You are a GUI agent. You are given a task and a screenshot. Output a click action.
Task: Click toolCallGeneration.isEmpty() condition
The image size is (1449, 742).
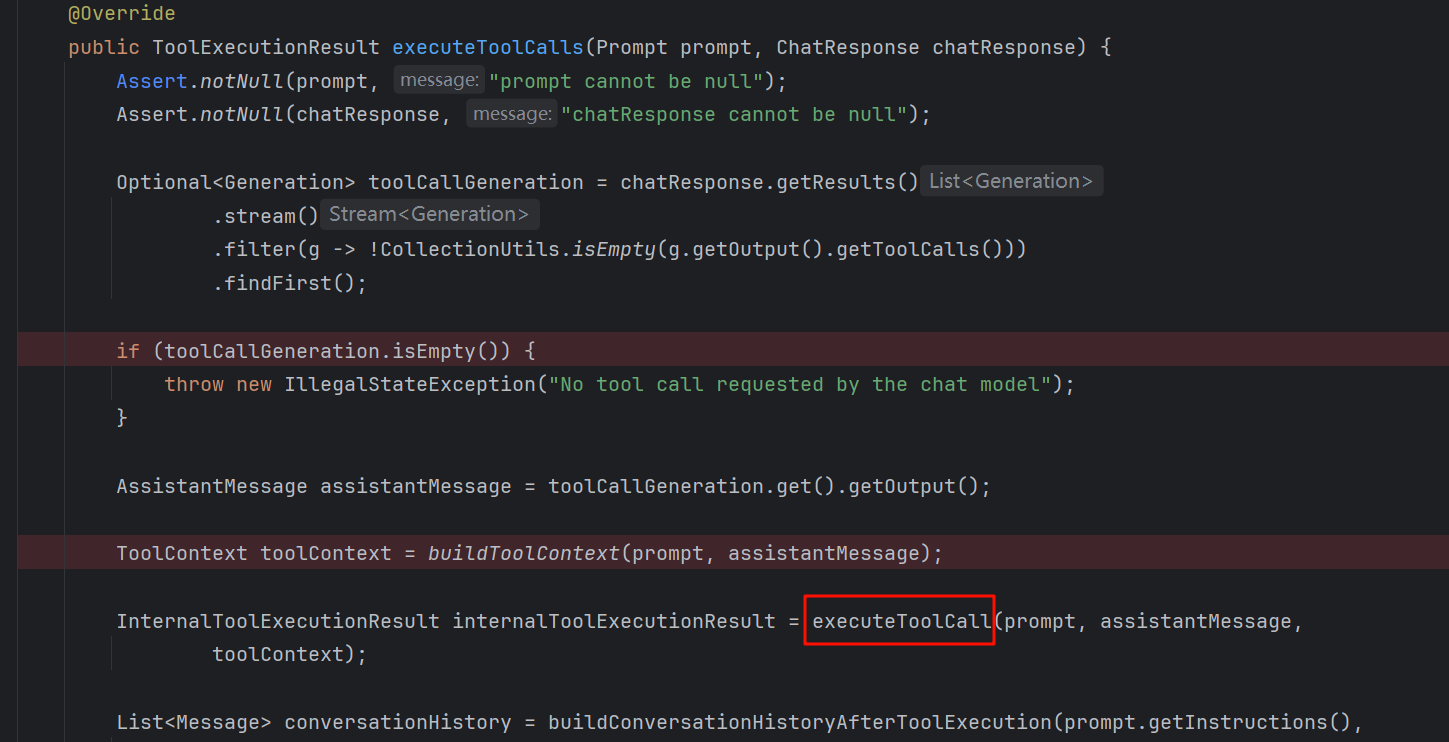click(x=336, y=350)
